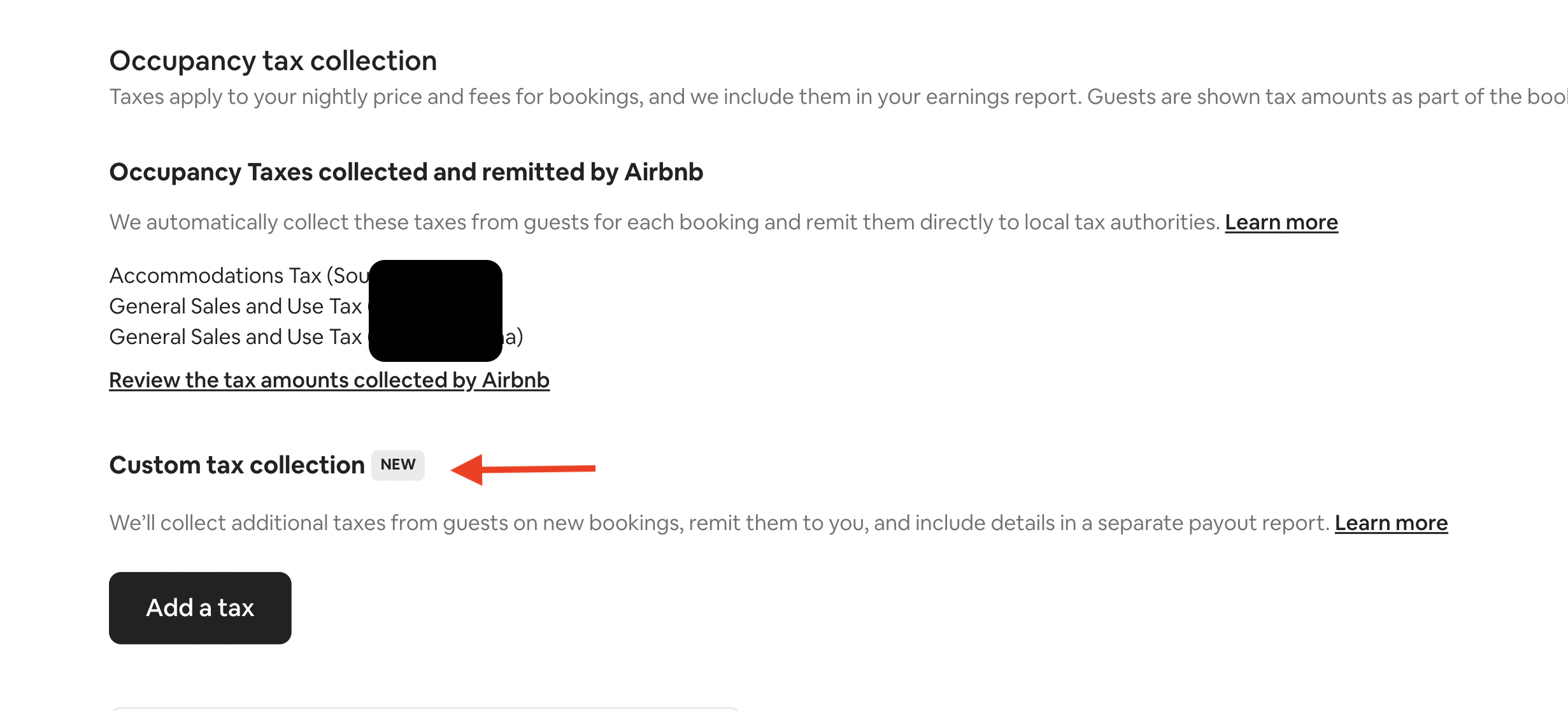The image size is (1568, 711).
Task: Select the Accommodations Tax list entry
Action: pos(239,276)
